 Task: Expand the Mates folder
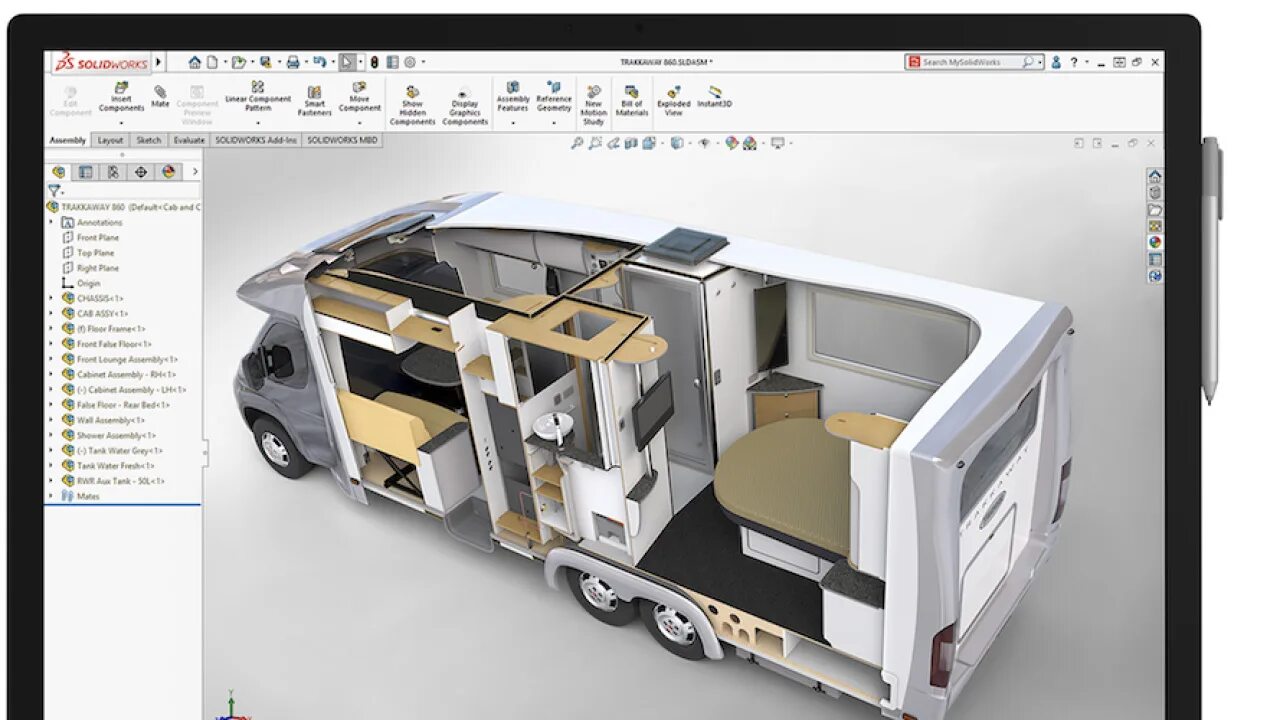pyautogui.click(x=52, y=496)
